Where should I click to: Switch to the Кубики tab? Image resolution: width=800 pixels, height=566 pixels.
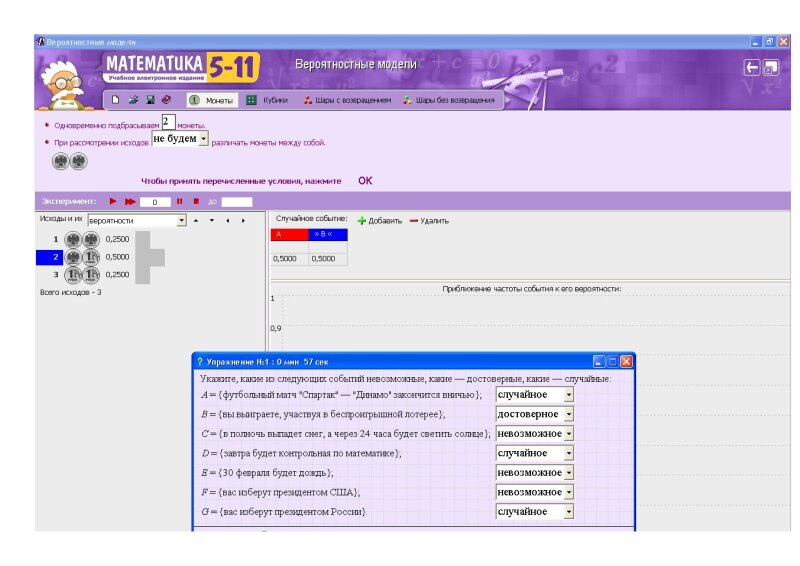click(x=267, y=100)
